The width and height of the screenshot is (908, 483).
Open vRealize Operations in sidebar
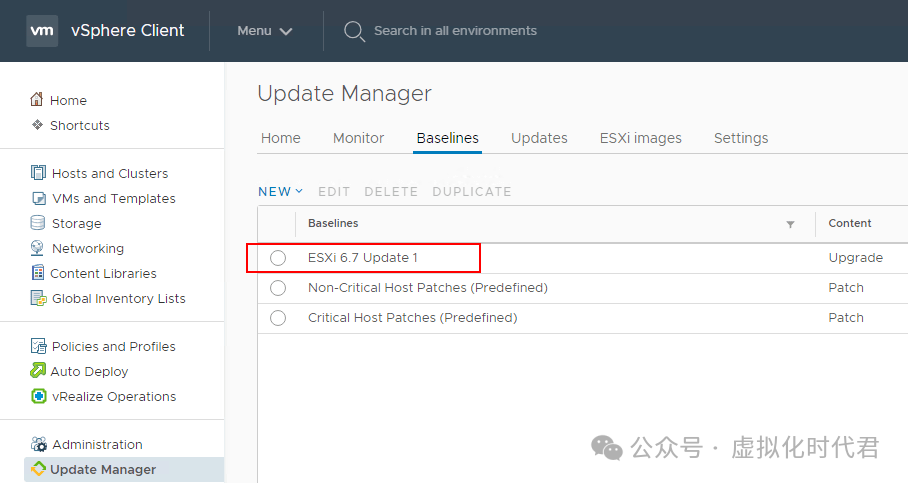pyautogui.click(x=114, y=396)
